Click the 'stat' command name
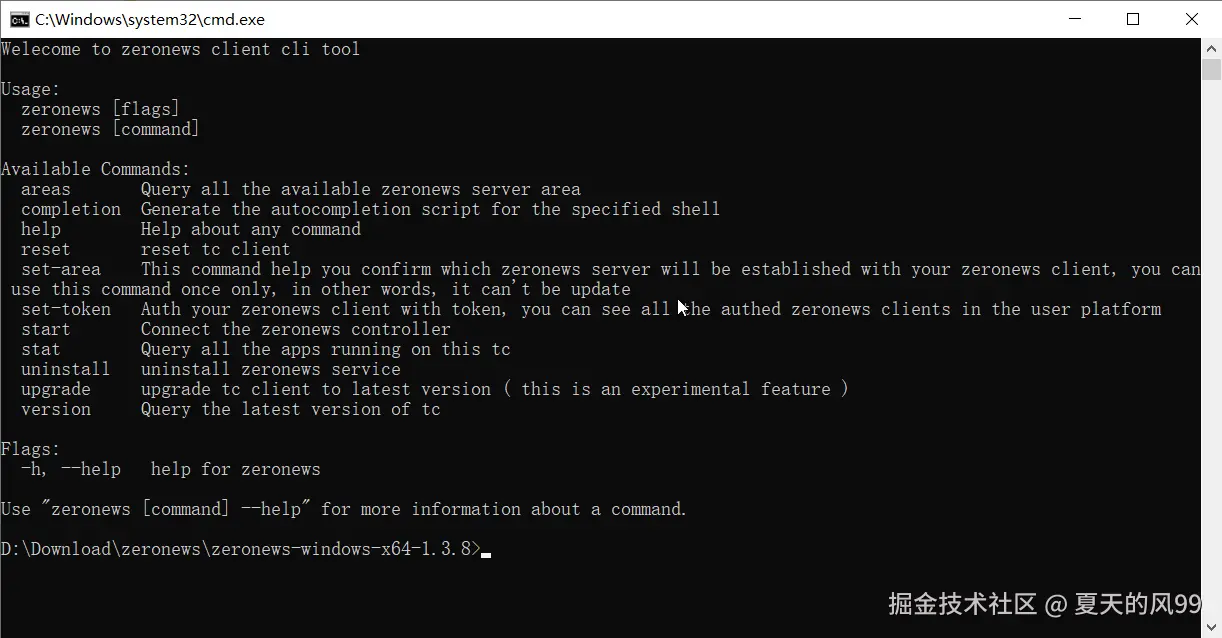This screenshot has width=1222, height=638. (x=41, y=349)
